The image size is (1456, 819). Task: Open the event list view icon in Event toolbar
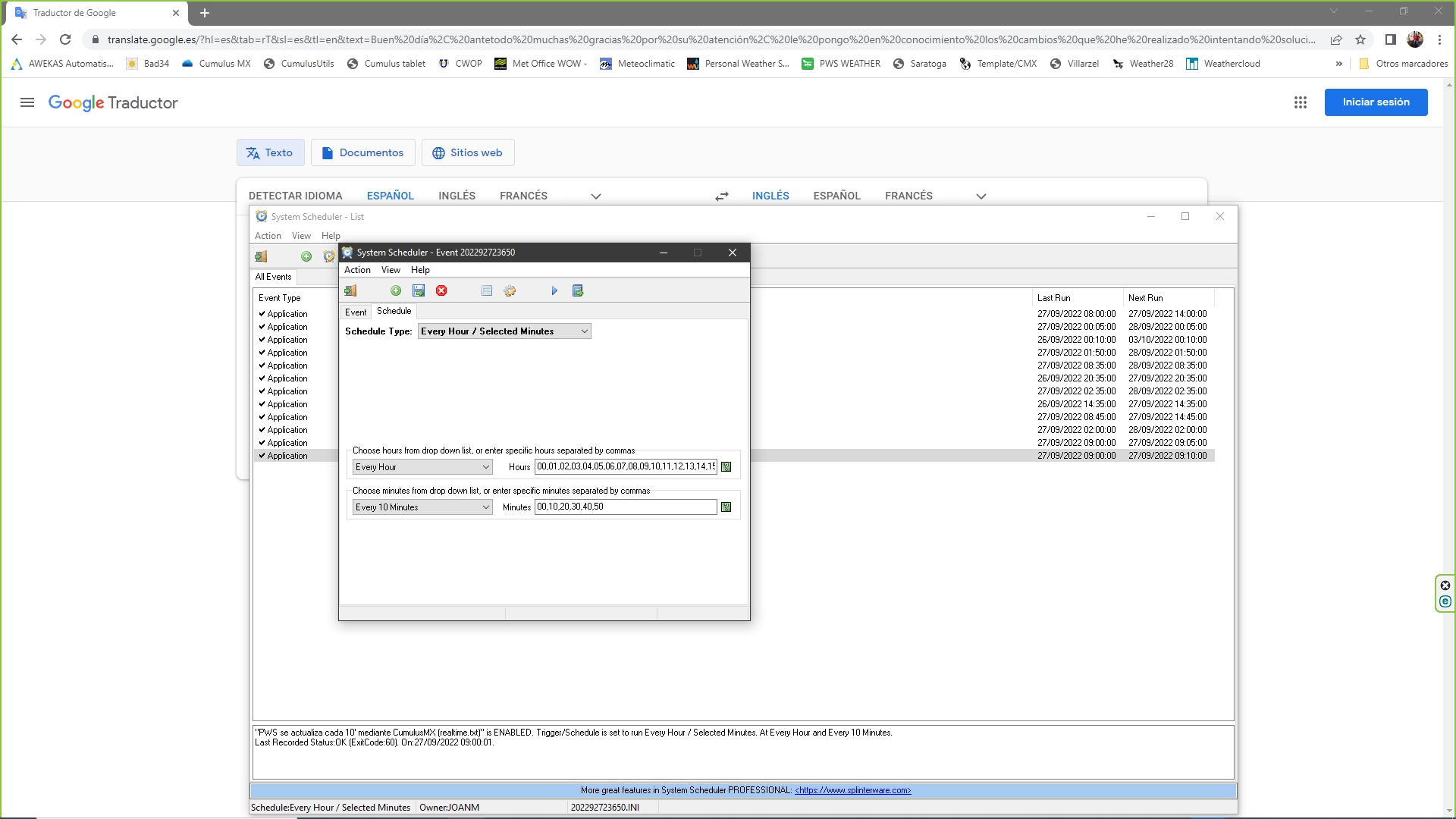(487, 290)
